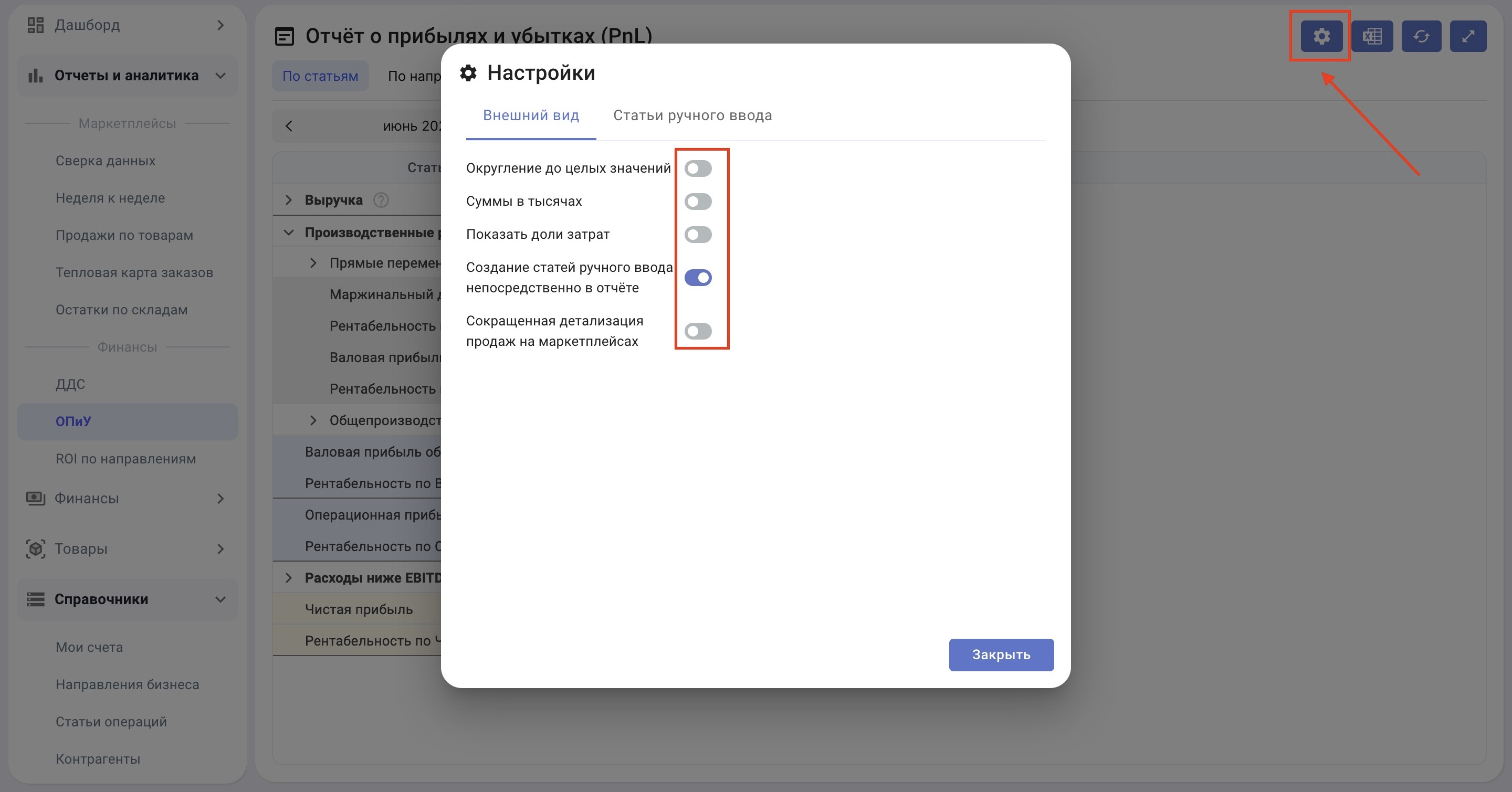Click the Товары box icon in the sidebar
1512x792 pixels.
click(x=36, y=548)
